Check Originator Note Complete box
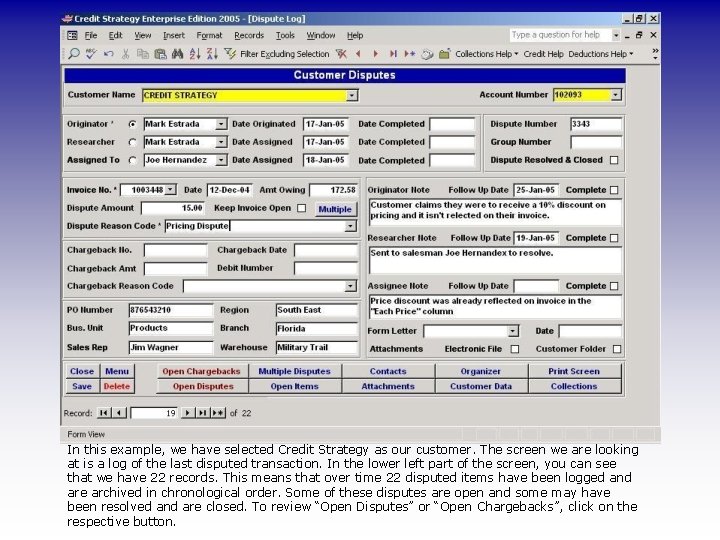 [614, 190]
